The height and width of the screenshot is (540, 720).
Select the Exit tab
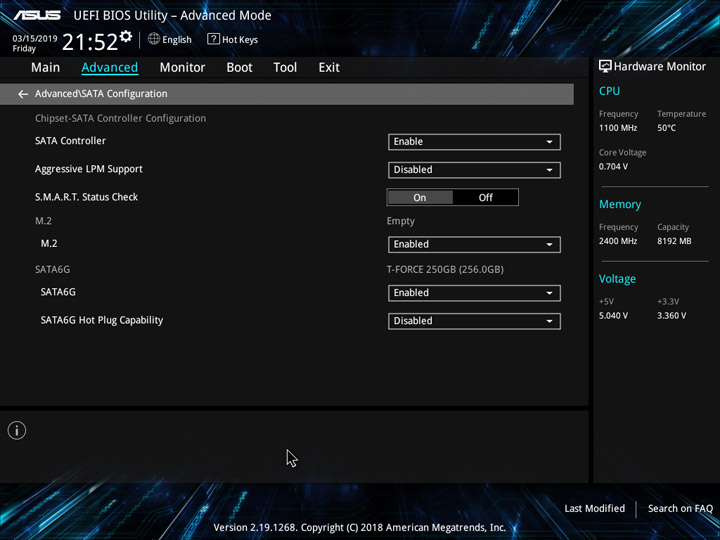[329, 68]
